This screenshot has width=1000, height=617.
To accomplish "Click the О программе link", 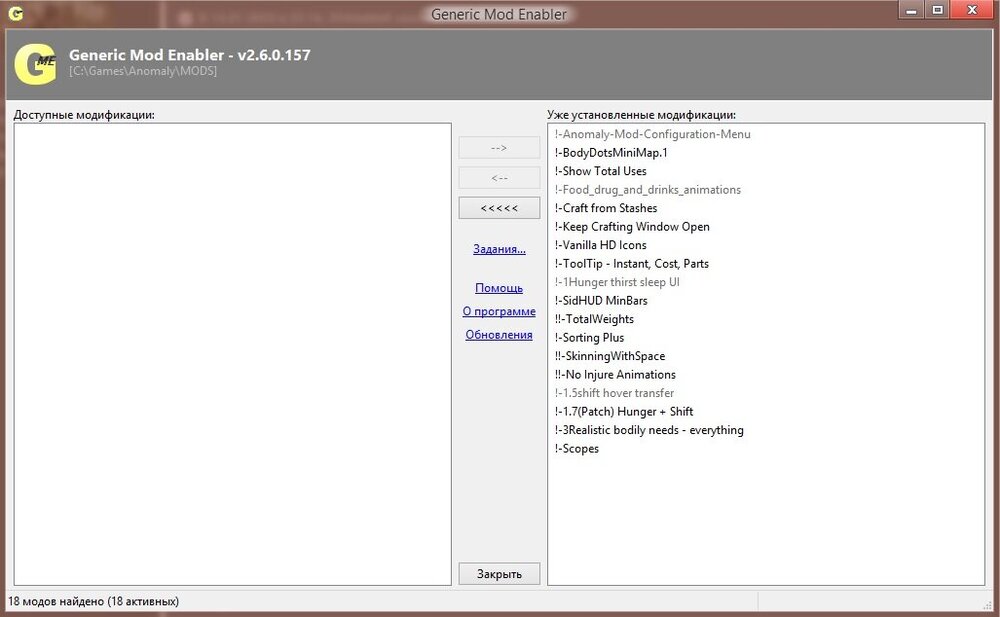I will (x=499, y=311).
